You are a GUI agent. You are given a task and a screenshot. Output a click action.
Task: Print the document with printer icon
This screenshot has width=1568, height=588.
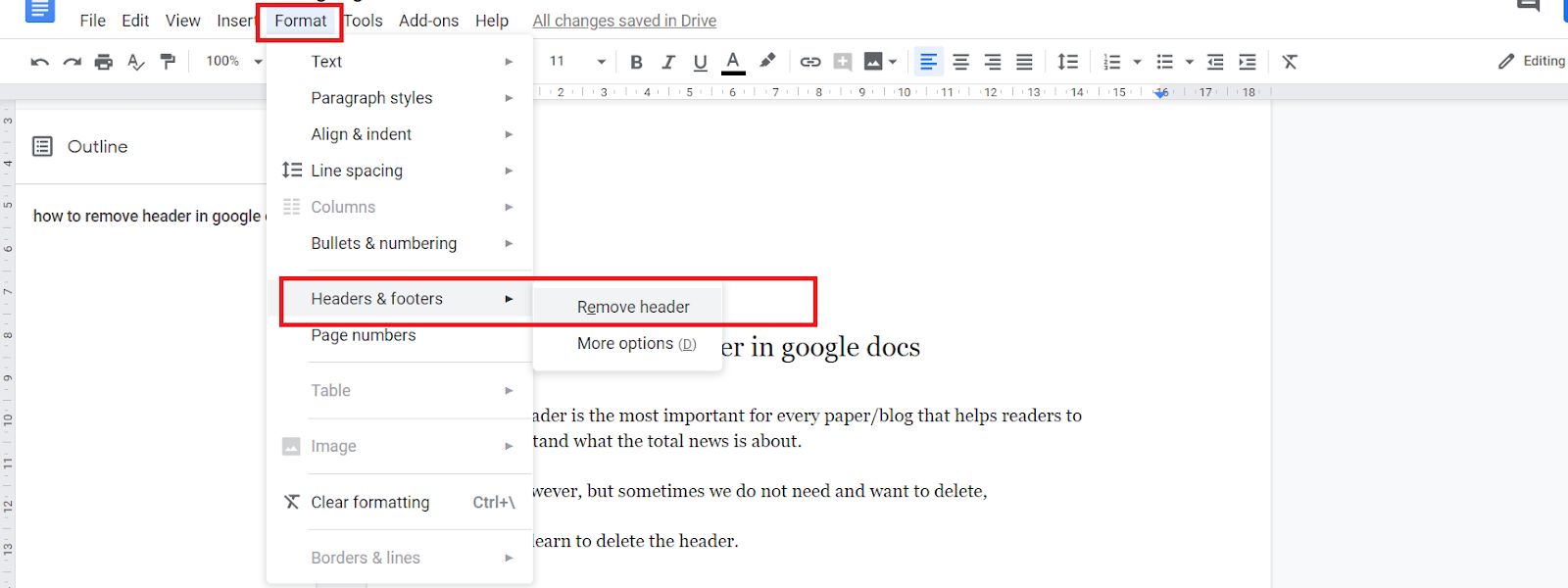click(x=104, y=62)
